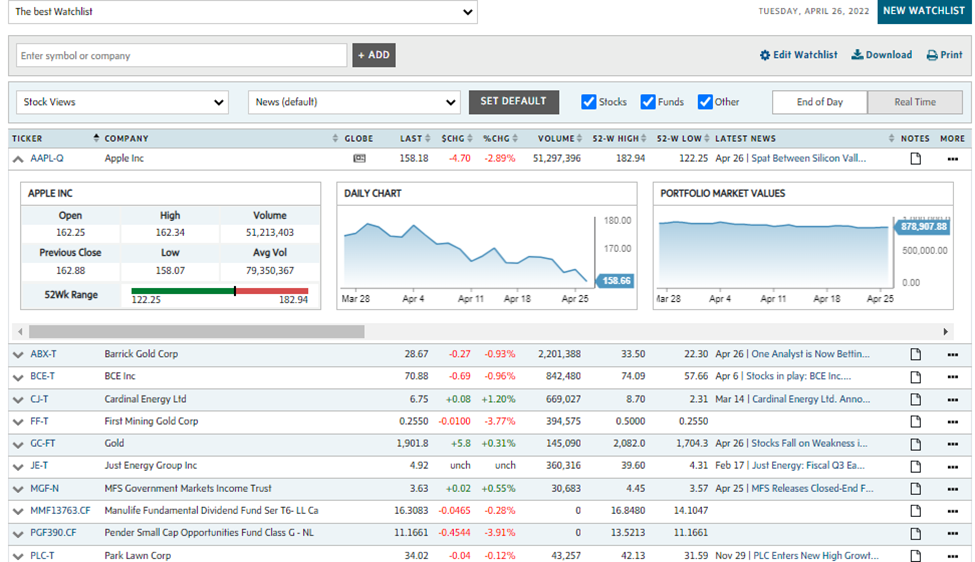This screenshot has width=975, height=562.
Task: Disable the Other checkbox
Action: 705,102
